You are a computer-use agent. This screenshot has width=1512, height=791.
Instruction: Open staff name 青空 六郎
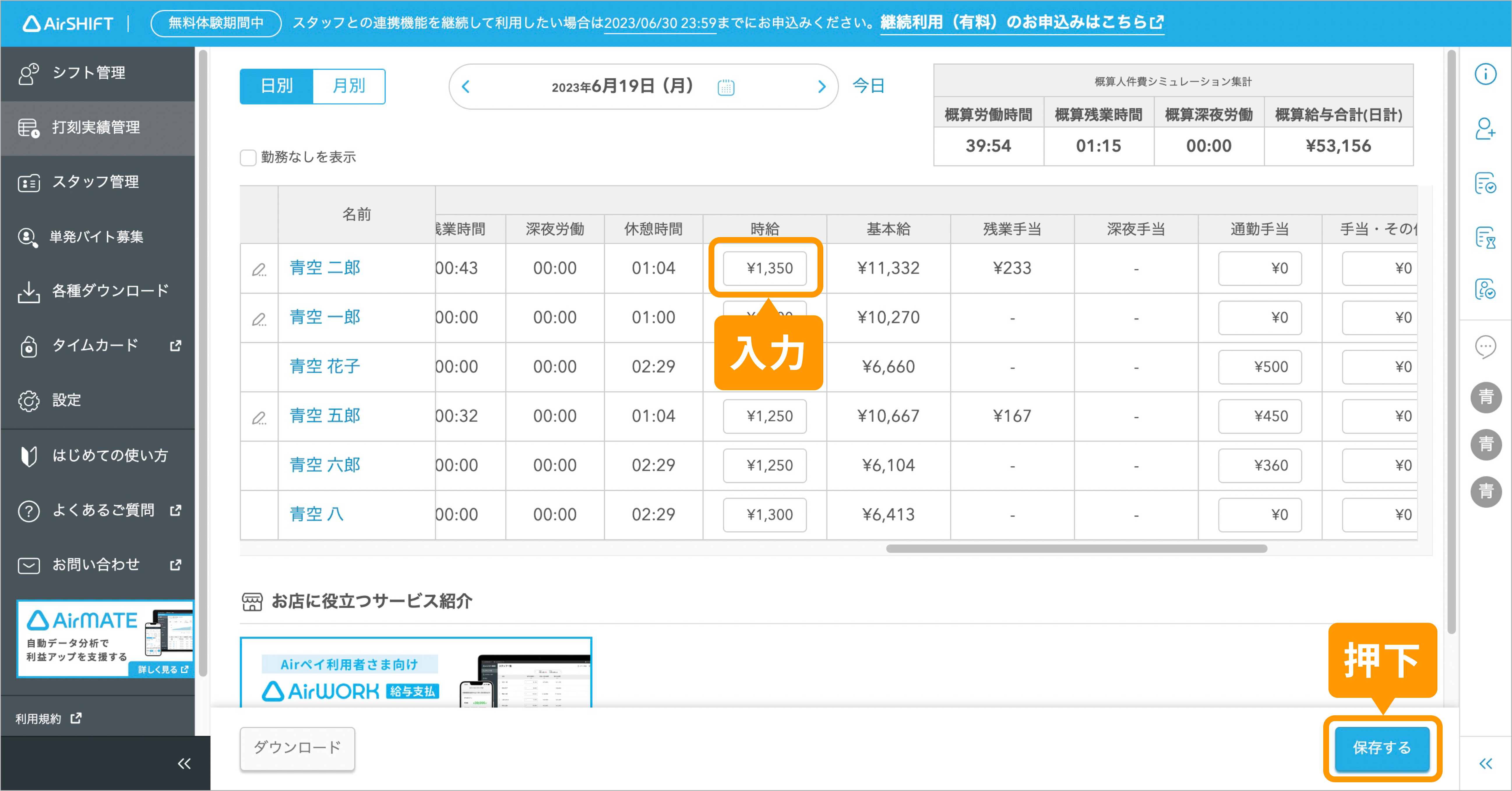click(325, 465)
